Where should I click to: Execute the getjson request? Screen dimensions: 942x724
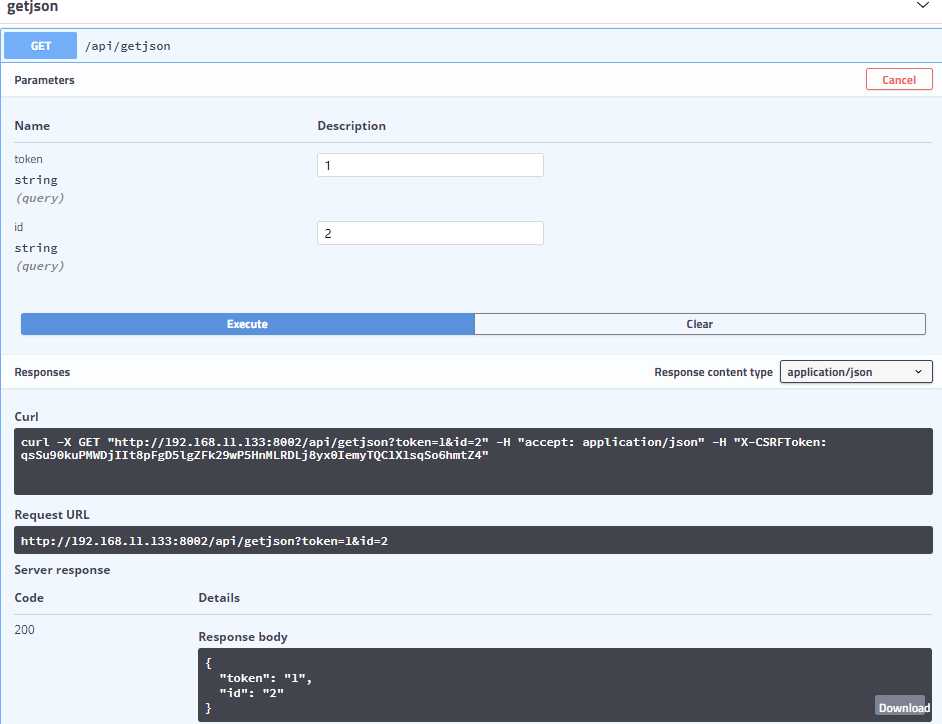248,324
